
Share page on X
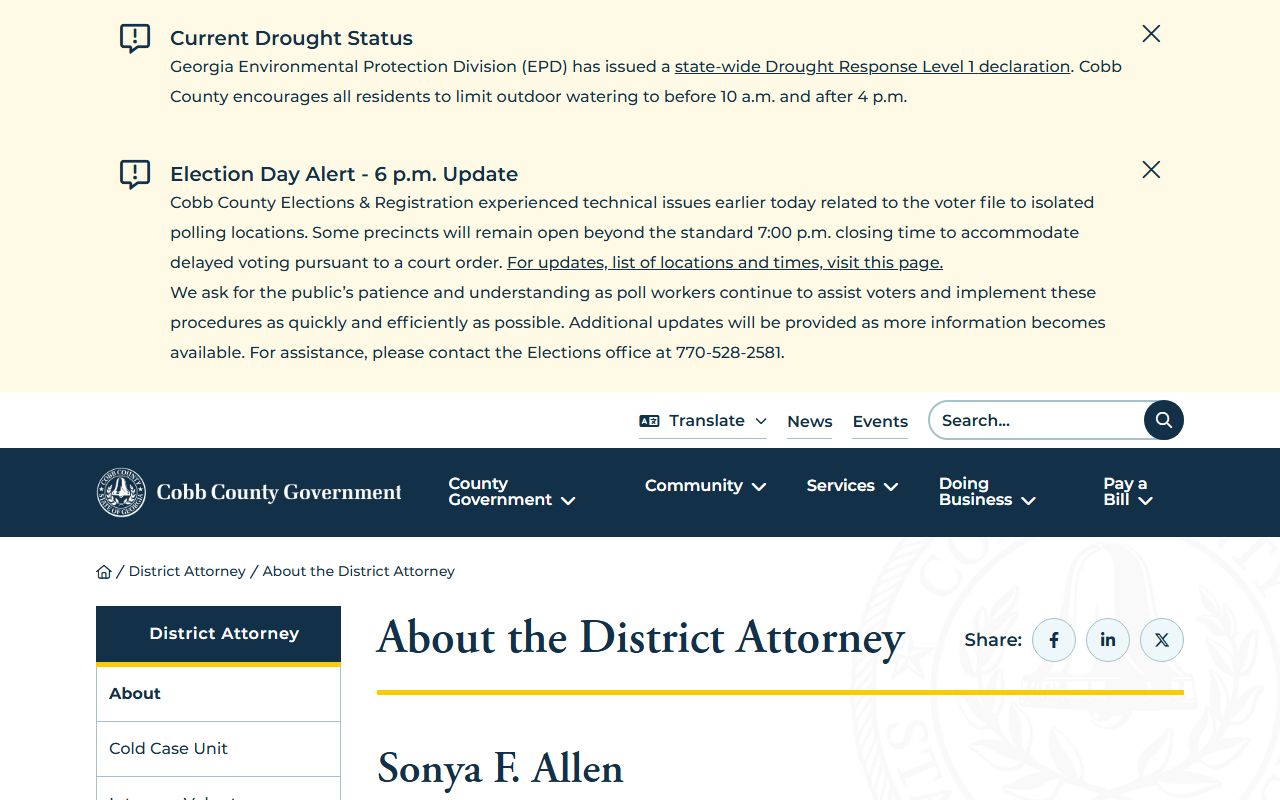(1162, 640)
